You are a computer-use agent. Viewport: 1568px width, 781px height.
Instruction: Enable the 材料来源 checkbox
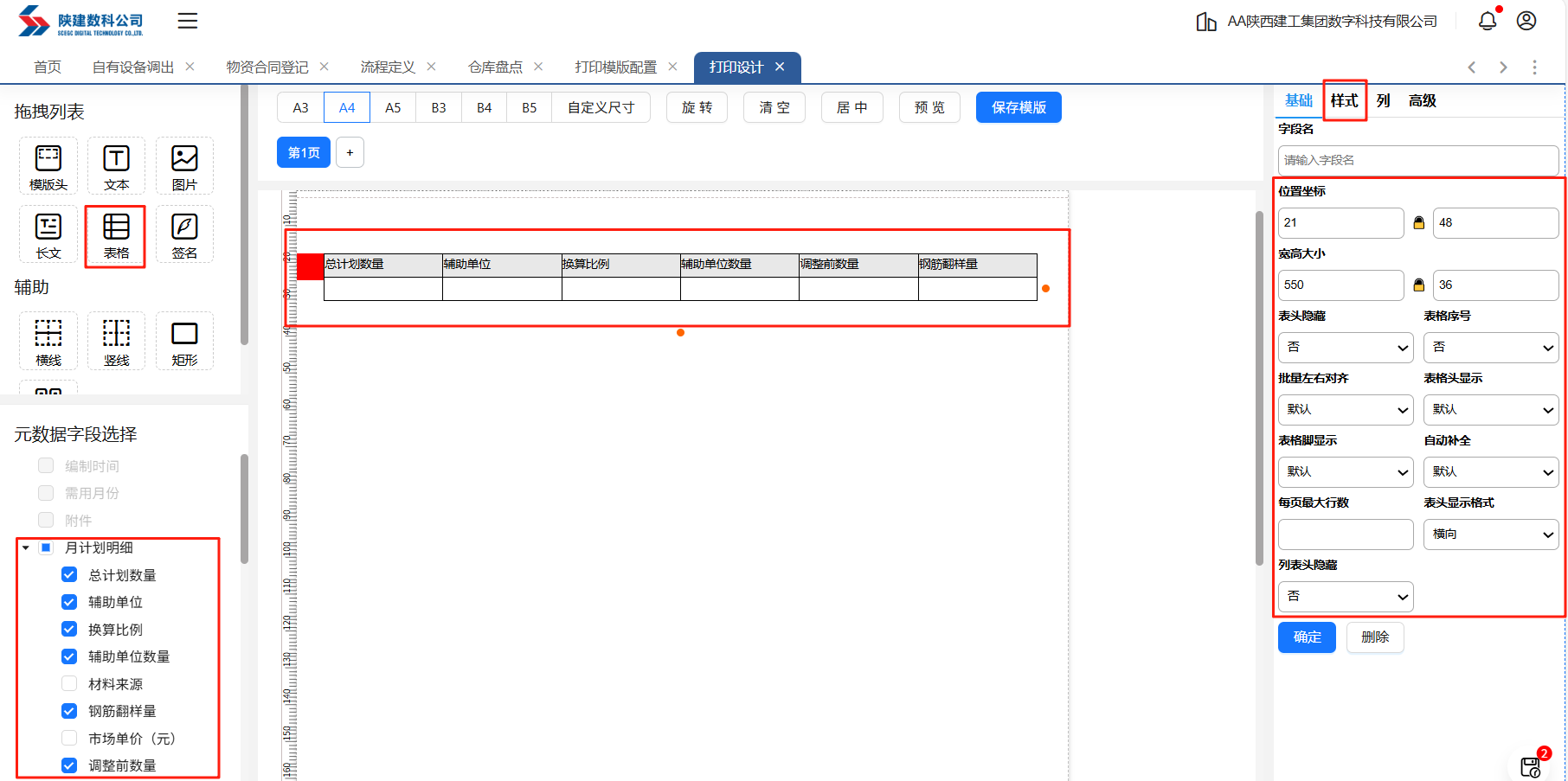click(x=70, y=684)
